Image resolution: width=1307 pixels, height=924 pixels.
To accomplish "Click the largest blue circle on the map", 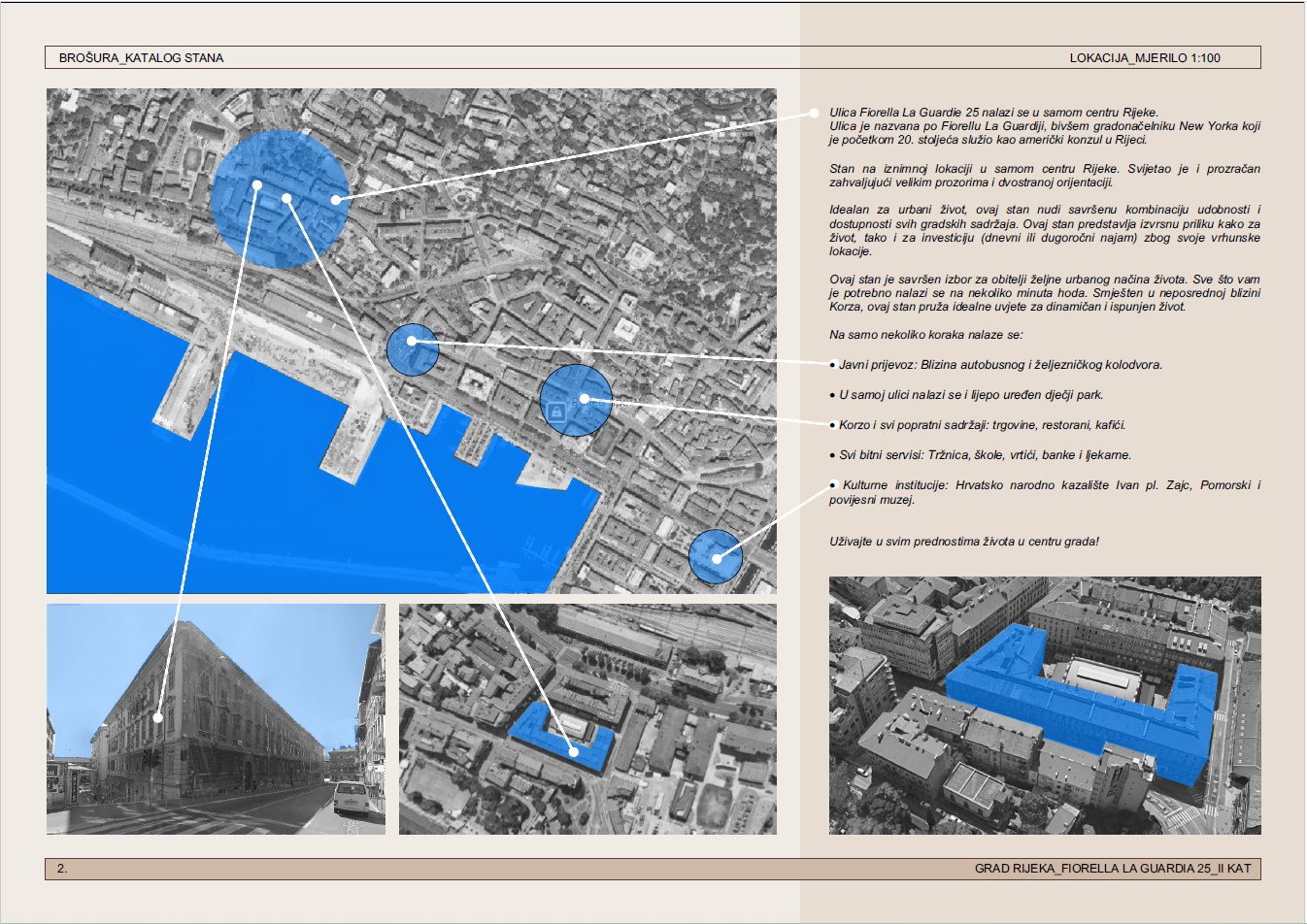I will [281, 199].
